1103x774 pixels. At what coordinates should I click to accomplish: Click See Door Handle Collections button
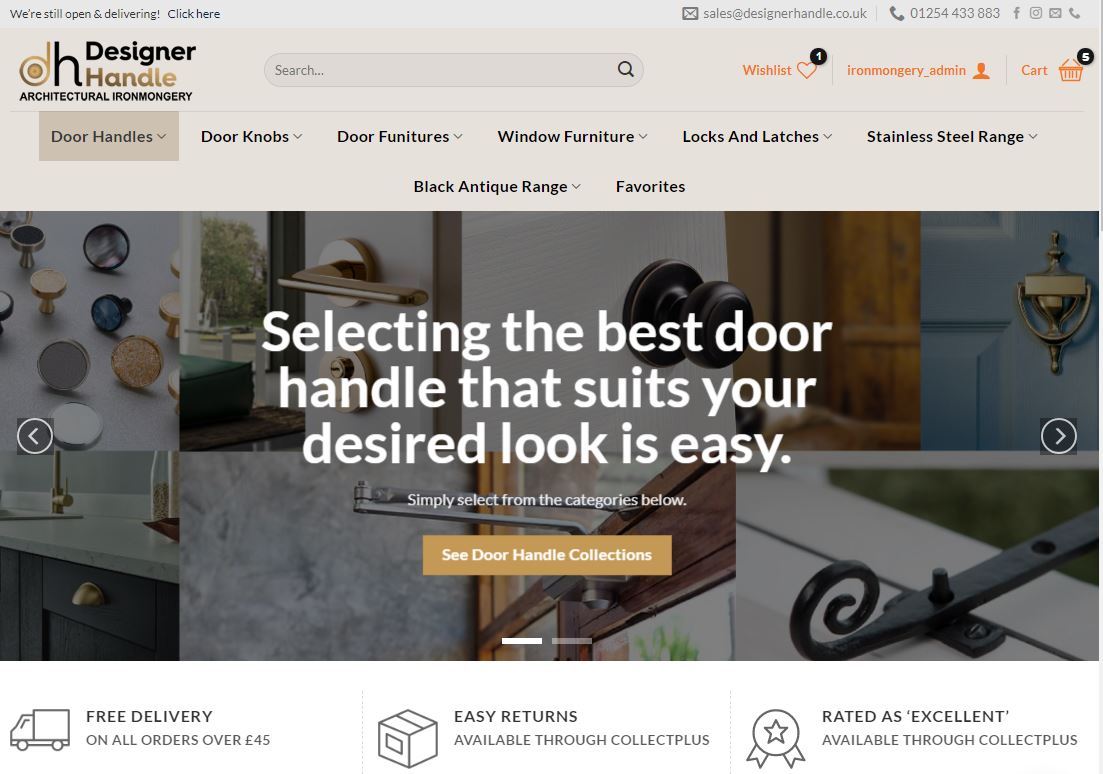(547, 554)
